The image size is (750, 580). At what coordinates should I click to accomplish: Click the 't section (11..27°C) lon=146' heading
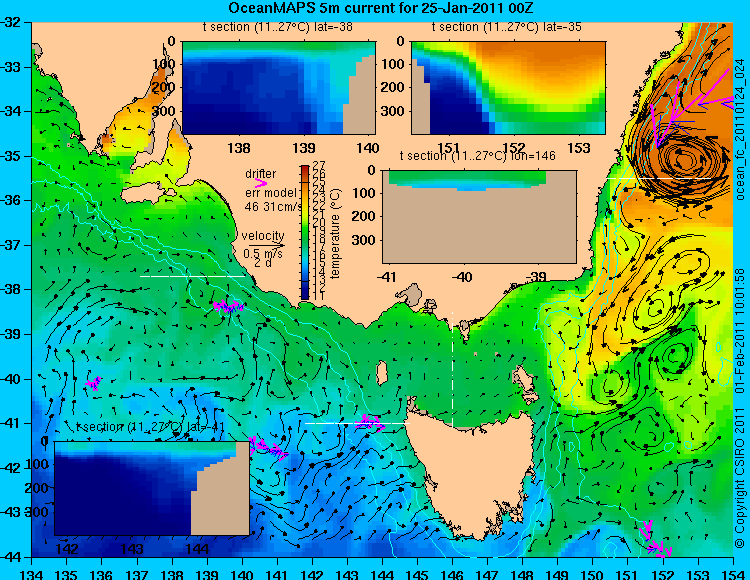click(477, 156)
